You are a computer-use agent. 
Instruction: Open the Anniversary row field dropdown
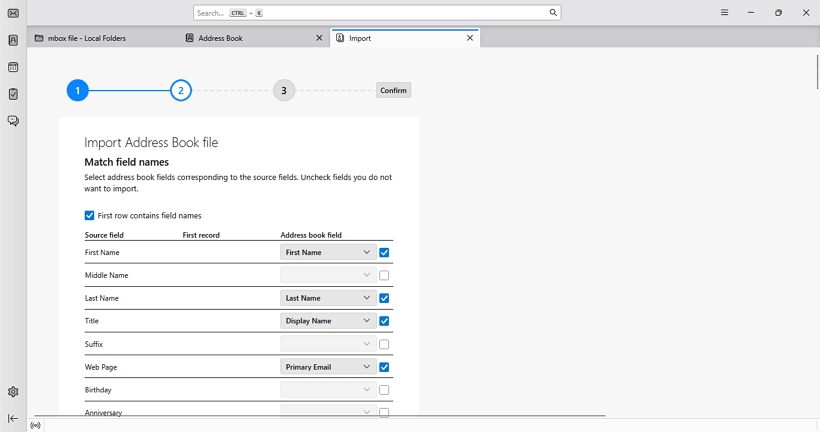(x=328, y=412)
